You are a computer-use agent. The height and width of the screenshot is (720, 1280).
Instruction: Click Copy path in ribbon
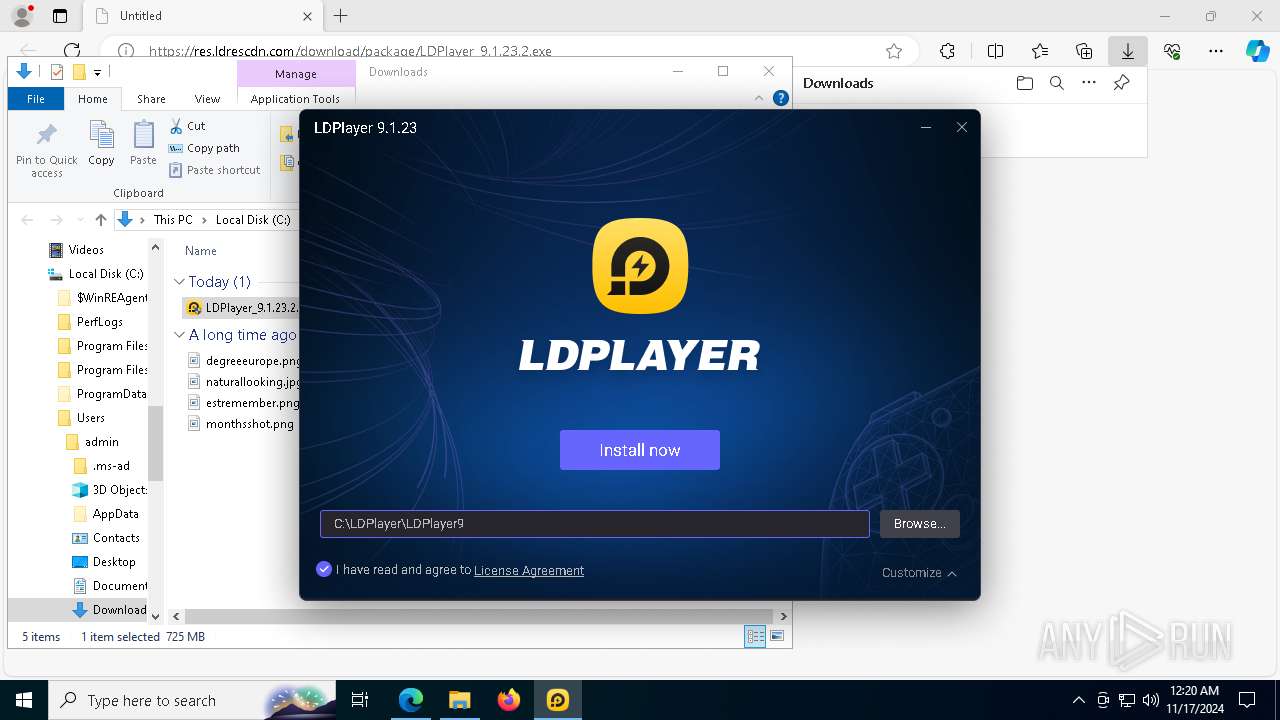[x=204, y=148]
